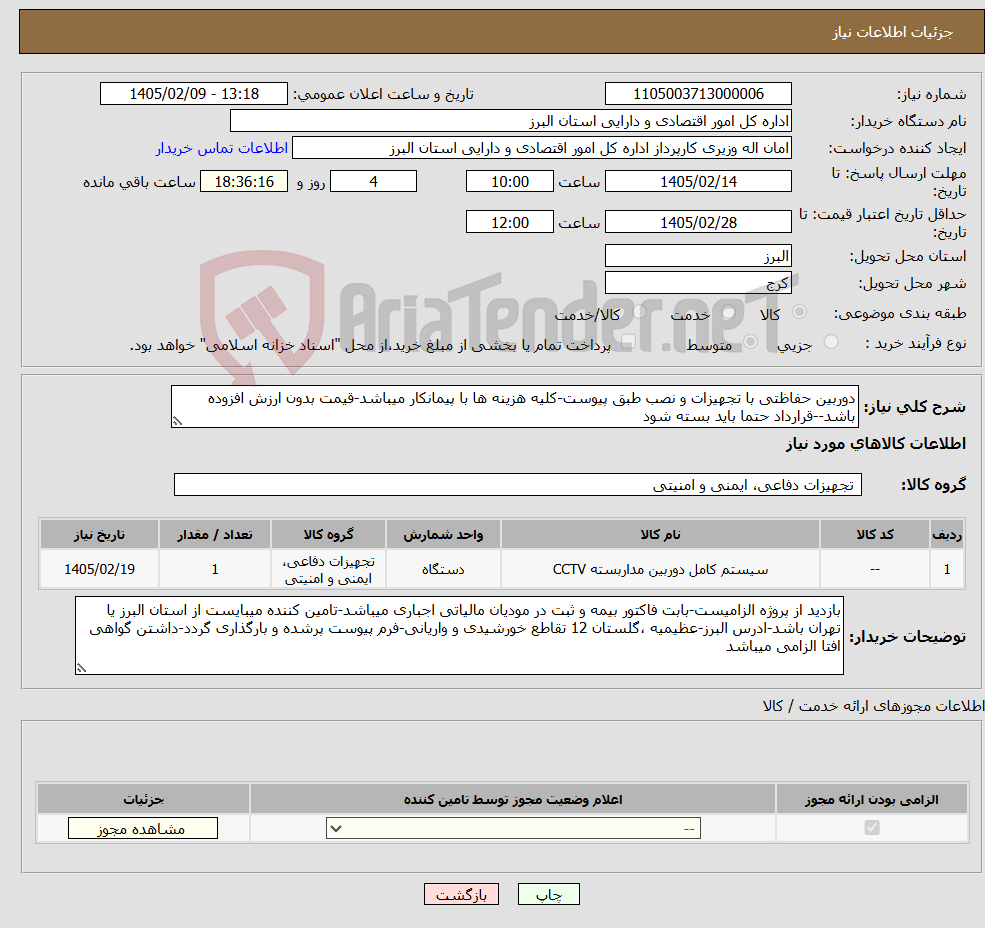The height and width of the screenshot is (928, 985).
Task: Click the price validity date 1405/02/28
Action: tap(698, 222)
